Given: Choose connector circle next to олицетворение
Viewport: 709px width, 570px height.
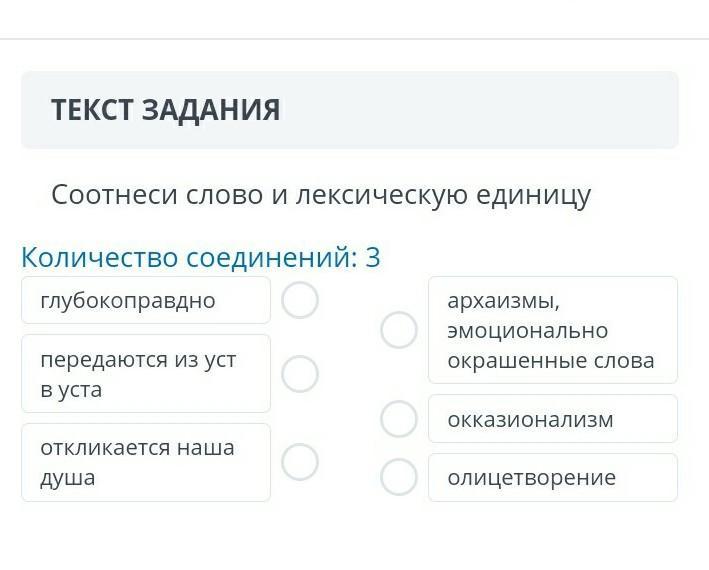Looking at the screenshot, I should pyautogui.click(x=398, y=477).
